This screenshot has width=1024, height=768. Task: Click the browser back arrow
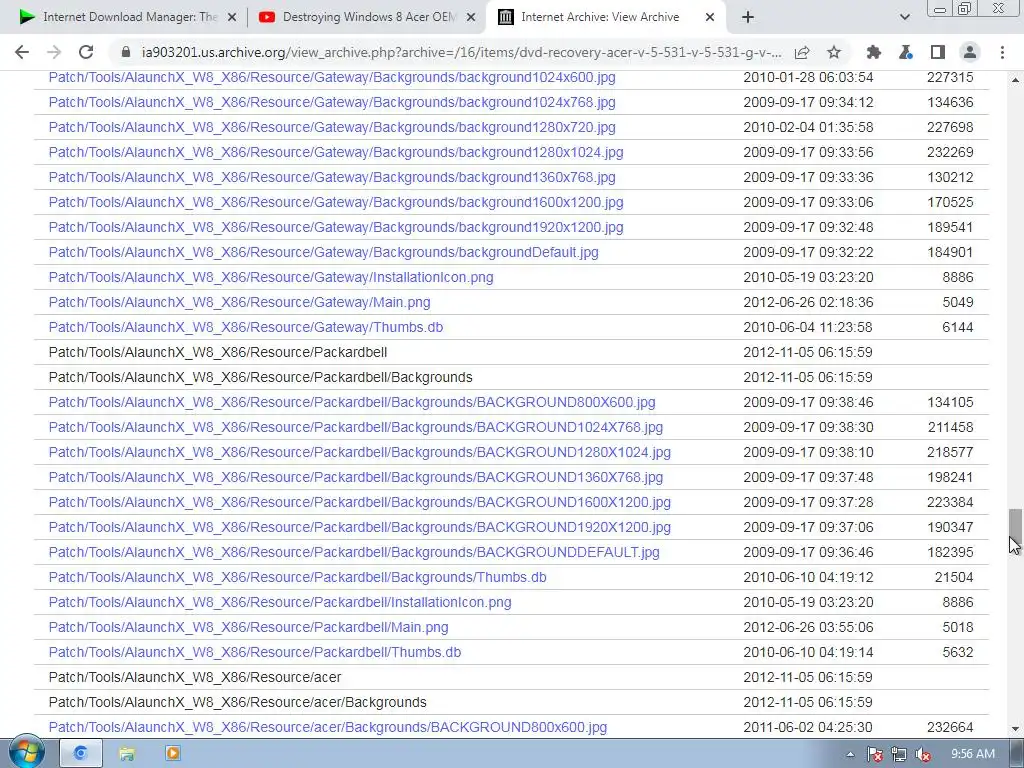[22, 52]
